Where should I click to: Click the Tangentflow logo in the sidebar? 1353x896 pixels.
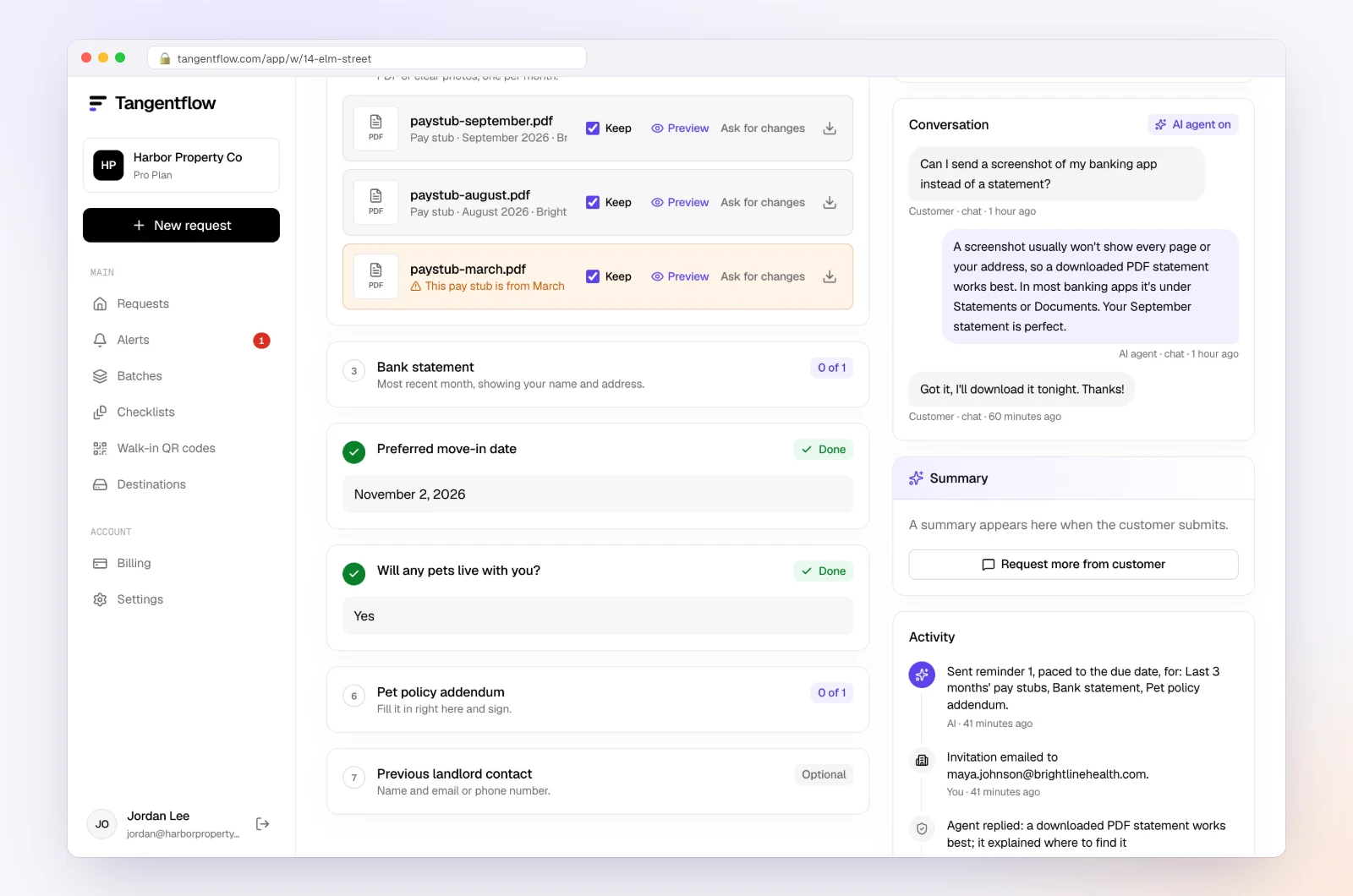(152, 103)
